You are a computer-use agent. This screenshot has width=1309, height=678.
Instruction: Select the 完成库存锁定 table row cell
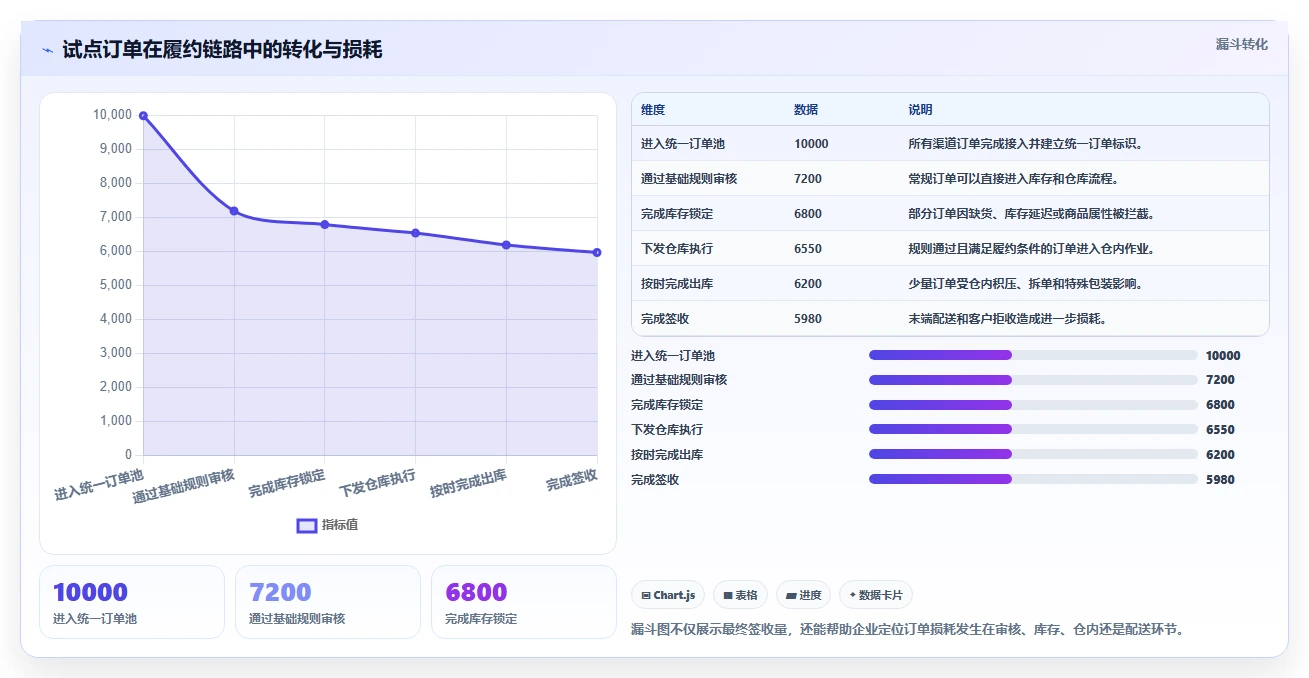[677, 214]
